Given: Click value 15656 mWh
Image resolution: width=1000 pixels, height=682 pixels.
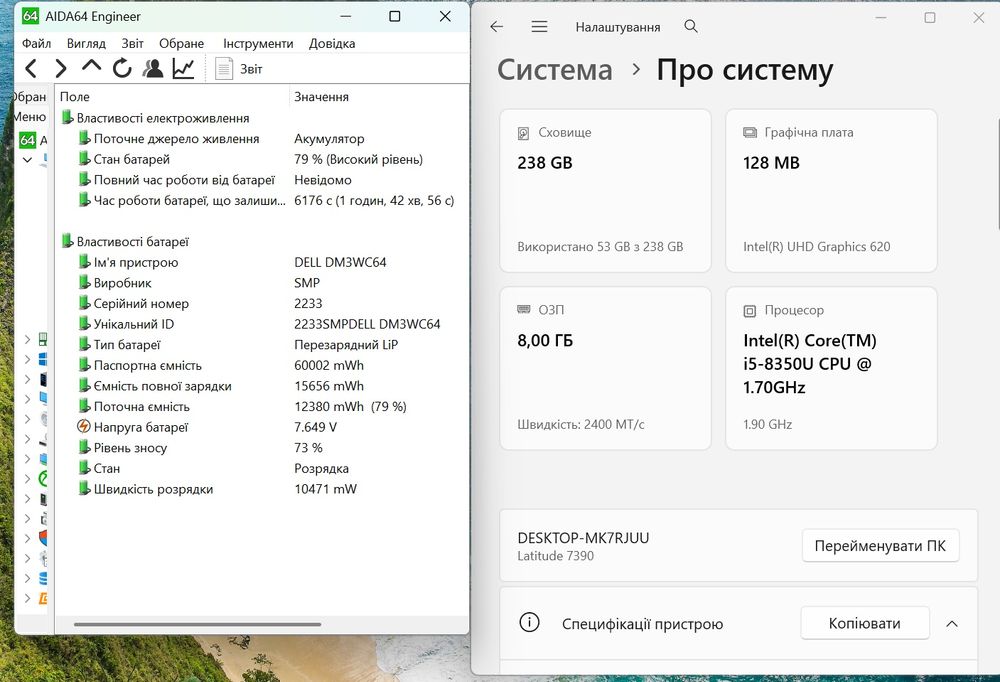Looking at the screenshot, I should click(x=329, y=386).
